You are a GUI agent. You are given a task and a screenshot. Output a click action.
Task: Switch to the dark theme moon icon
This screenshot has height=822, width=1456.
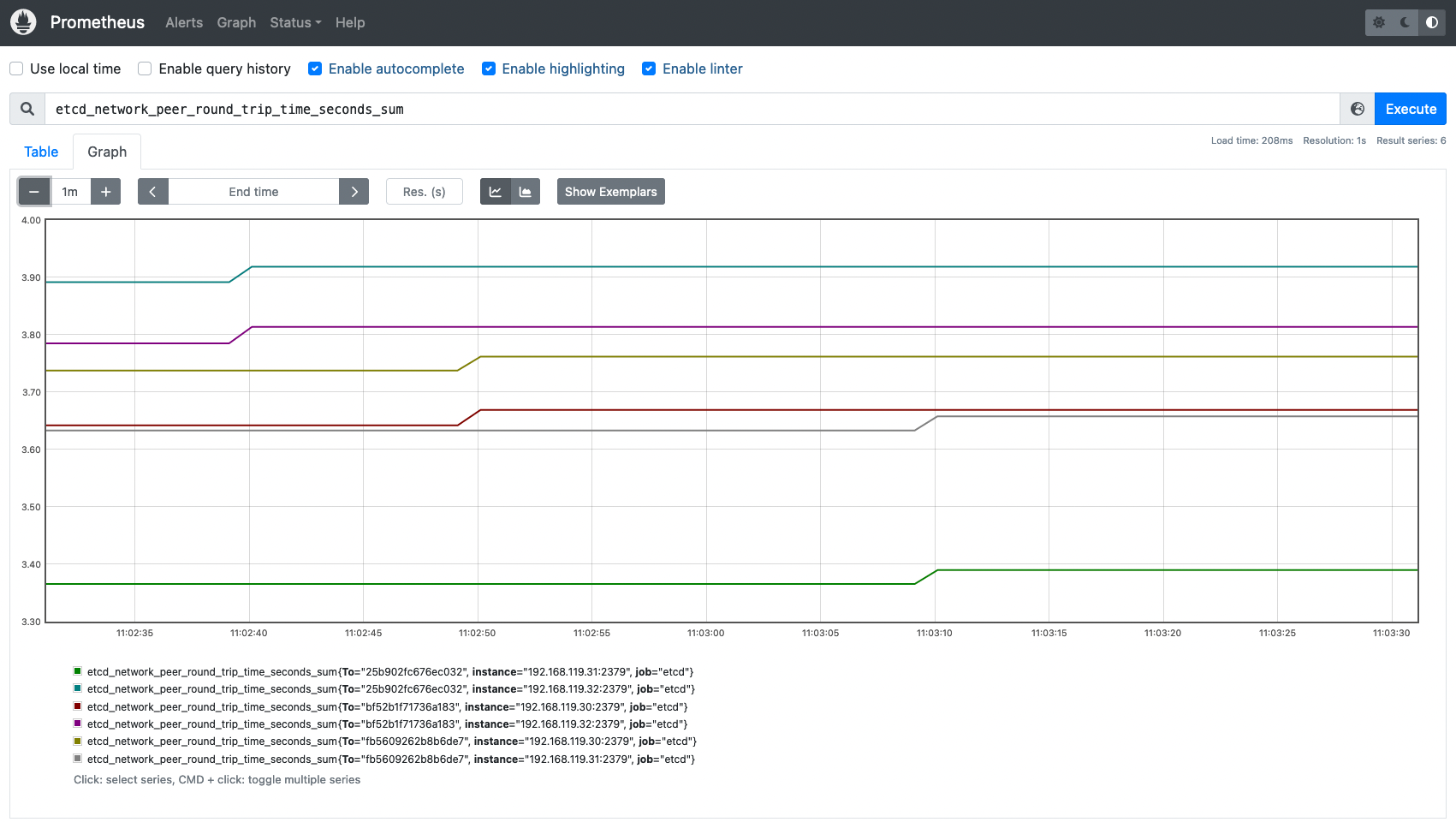click(1405, 22)
